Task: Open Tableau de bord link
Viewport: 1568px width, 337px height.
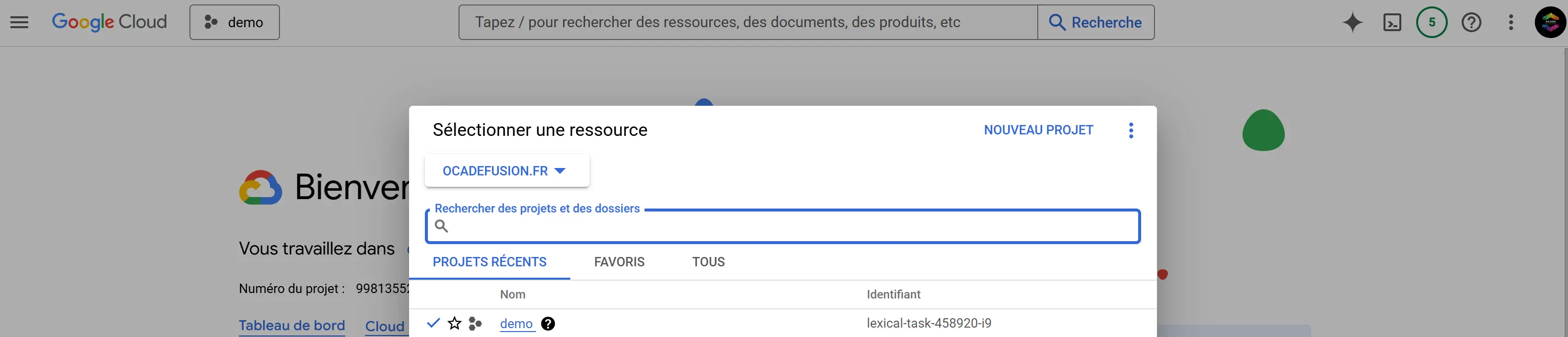Action: click(291, 326)
